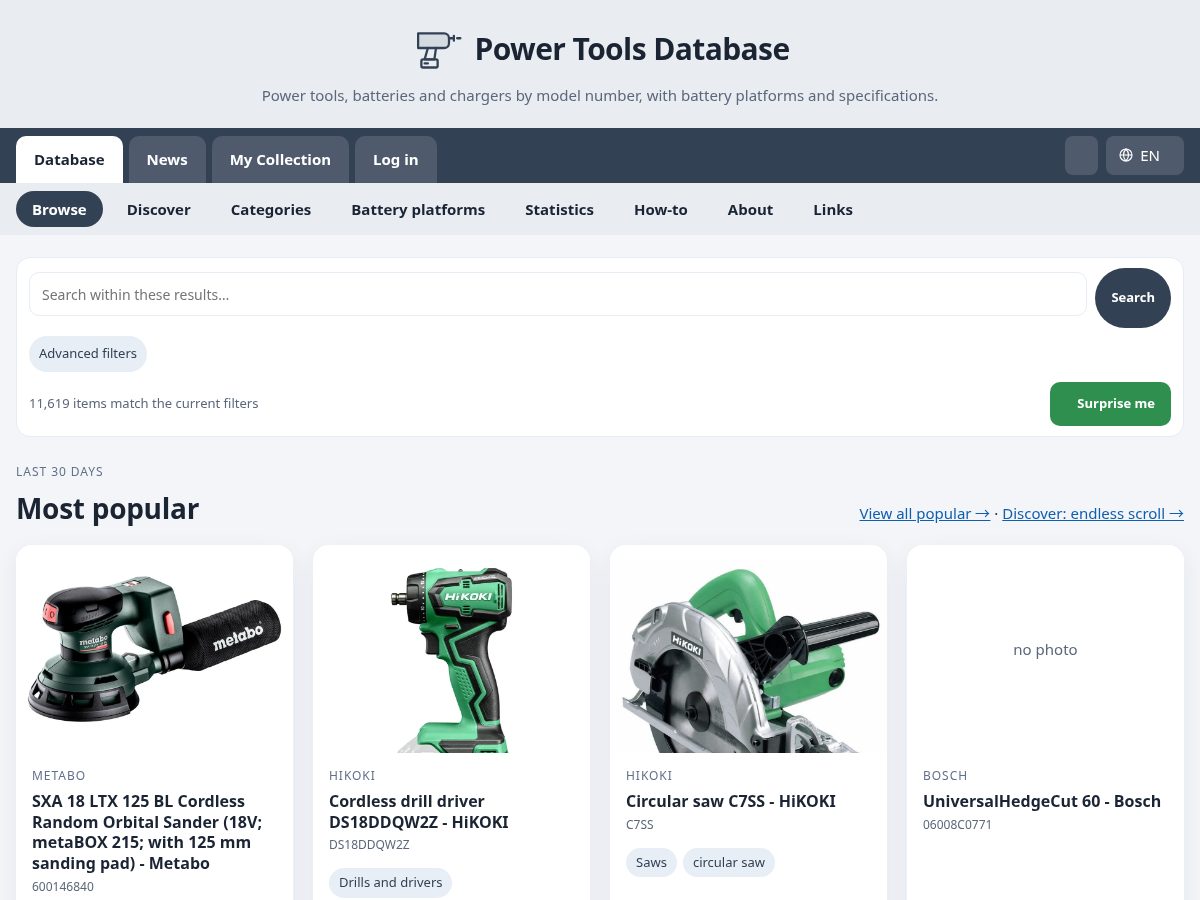Open the Categories section
Screen dimensions: 1200x900
271,209
